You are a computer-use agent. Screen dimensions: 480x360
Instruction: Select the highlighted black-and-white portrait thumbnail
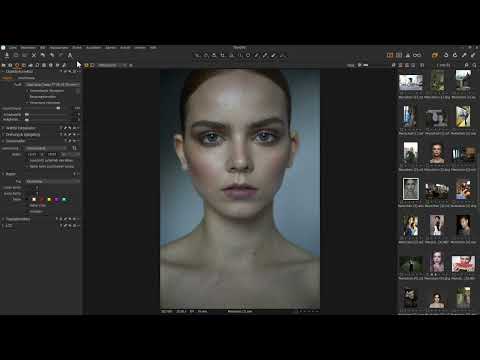pyautogui.click(x=411, y=189)
